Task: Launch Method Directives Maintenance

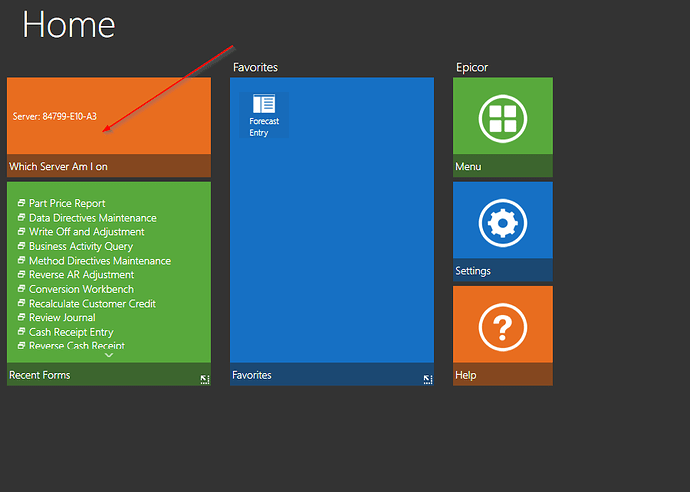Action: pos(100,261)
